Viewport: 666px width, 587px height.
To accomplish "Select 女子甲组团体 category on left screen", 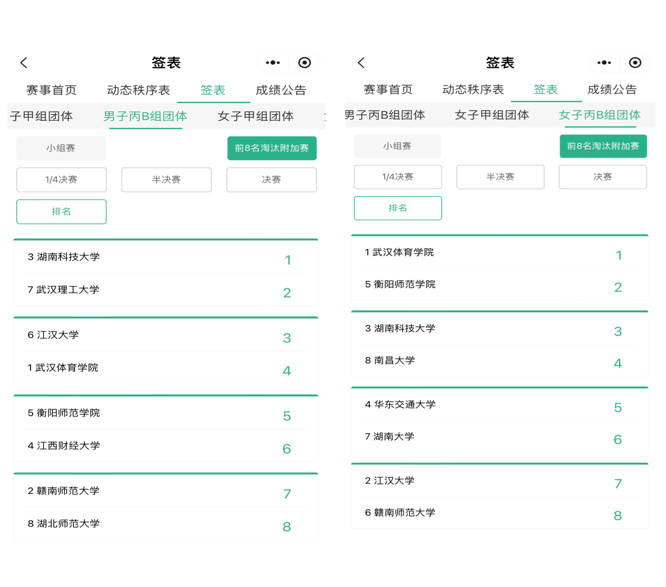I will point(256,116).
